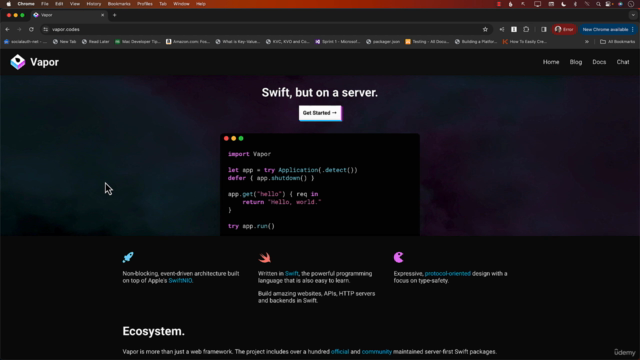Screen dimensions: 640x360
Task: Open the What is Key-Value bookmark
Action: point(238,42)
